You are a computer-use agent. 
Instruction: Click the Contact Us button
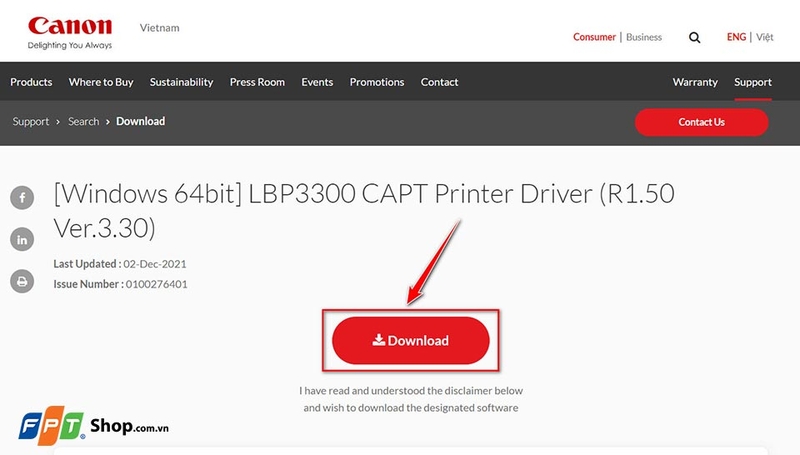pos(702,122)
